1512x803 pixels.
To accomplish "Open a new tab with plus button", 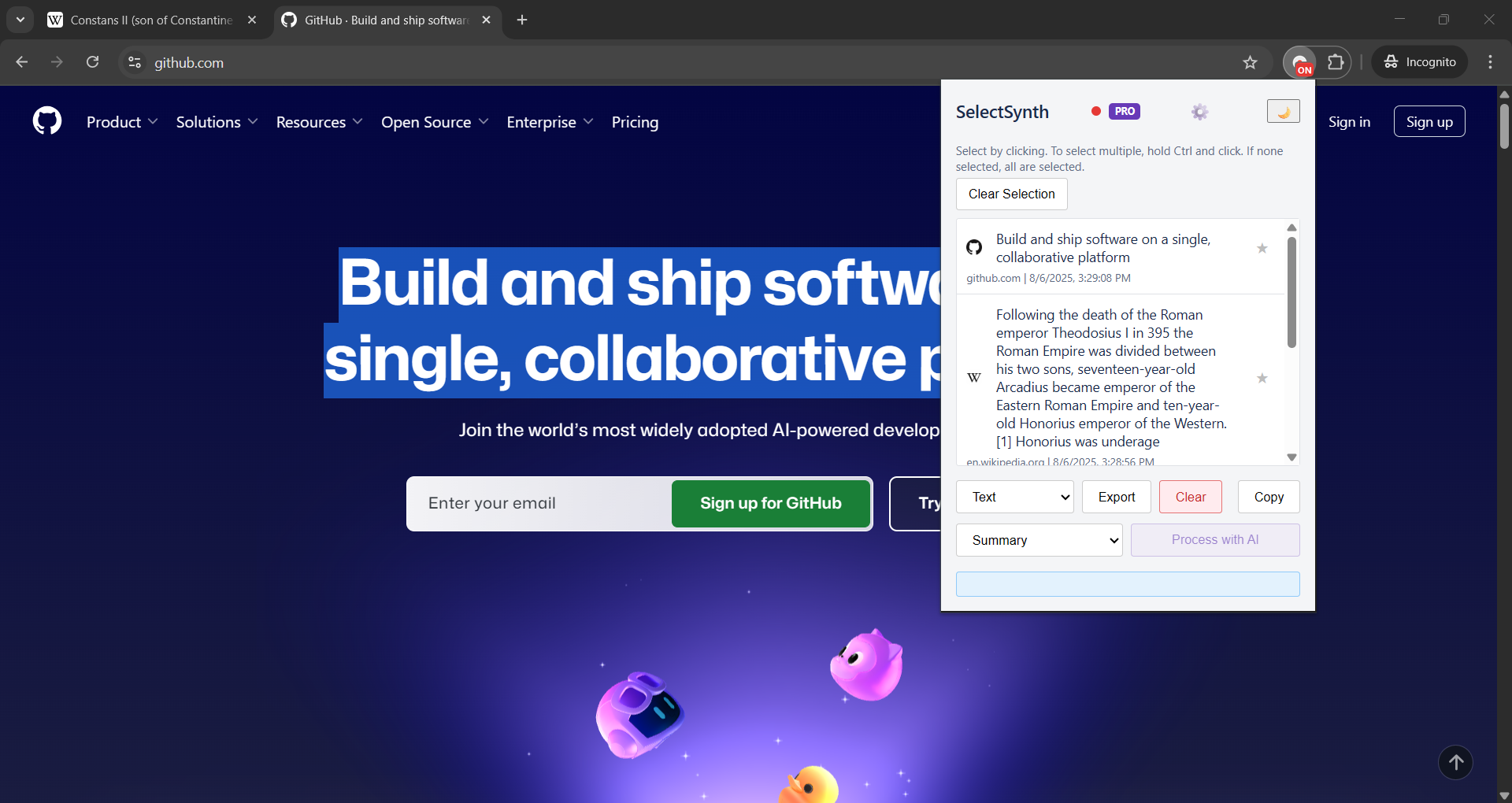I will (521, 20).
